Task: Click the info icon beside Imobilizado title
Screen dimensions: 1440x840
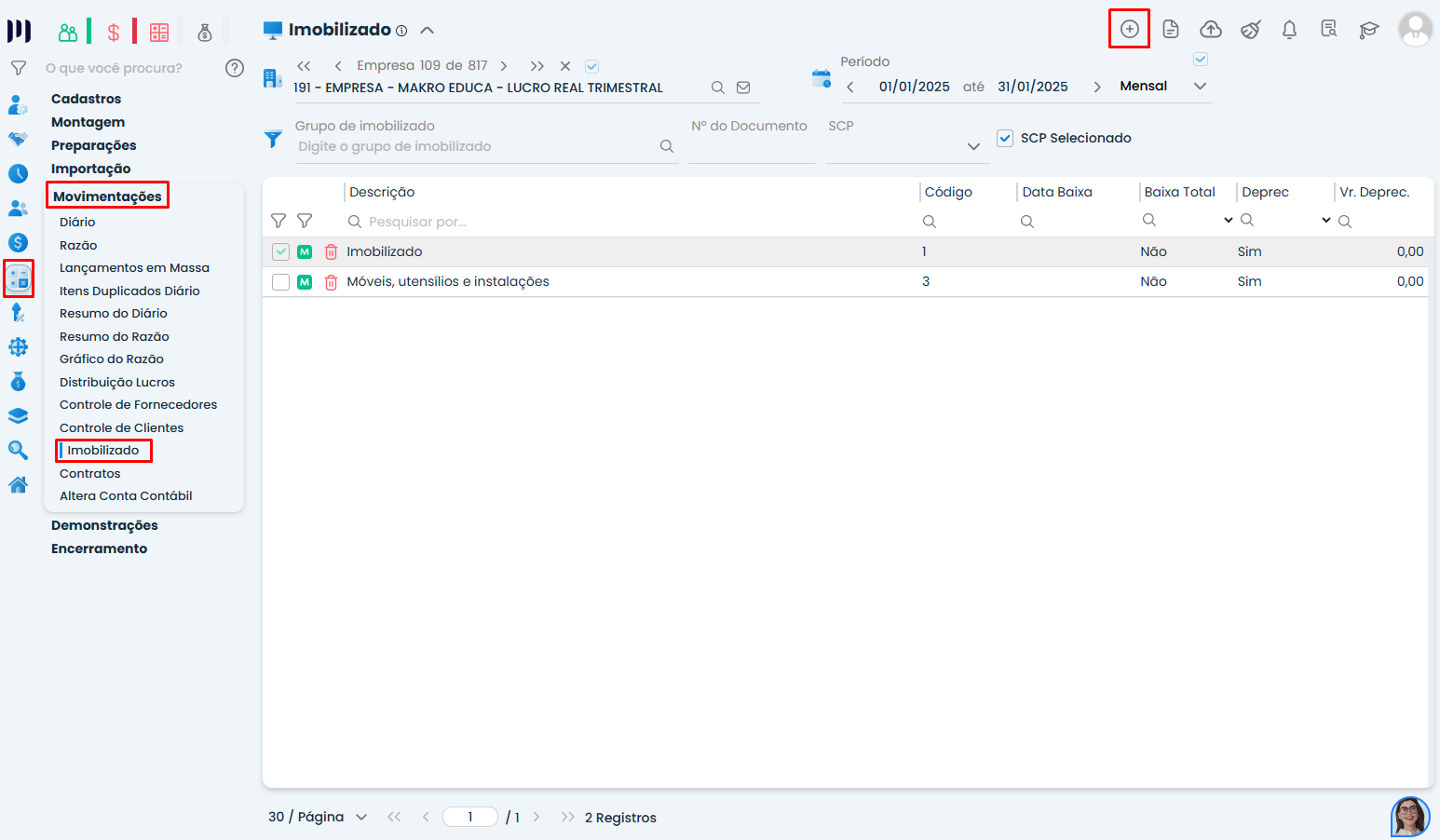Action: (x=401, y=31)
